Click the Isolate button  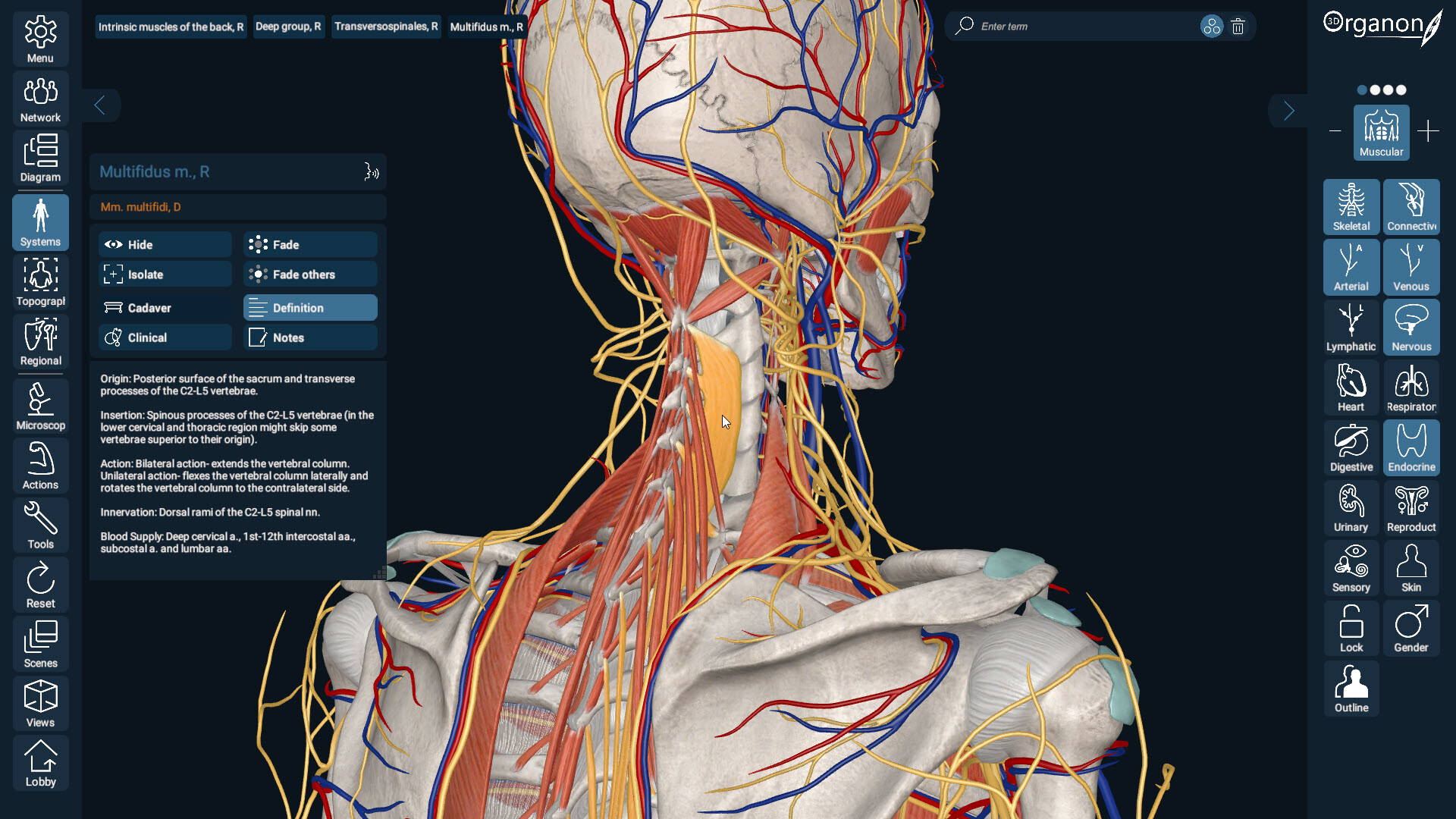164,274
